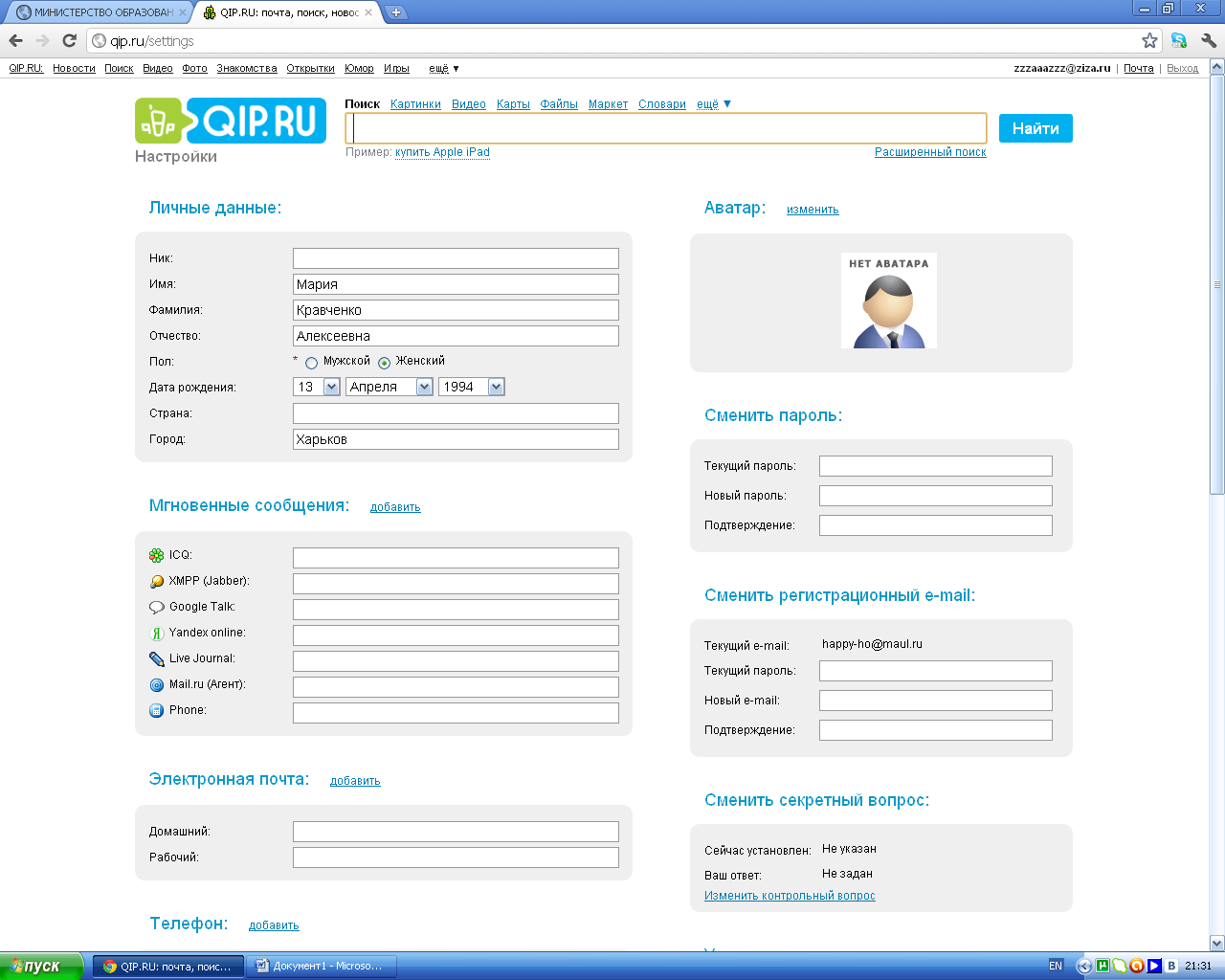This screenshot has height=980, width=1225.
Task: Open the Знакомства top menu link
Action: tap(247, 68)
